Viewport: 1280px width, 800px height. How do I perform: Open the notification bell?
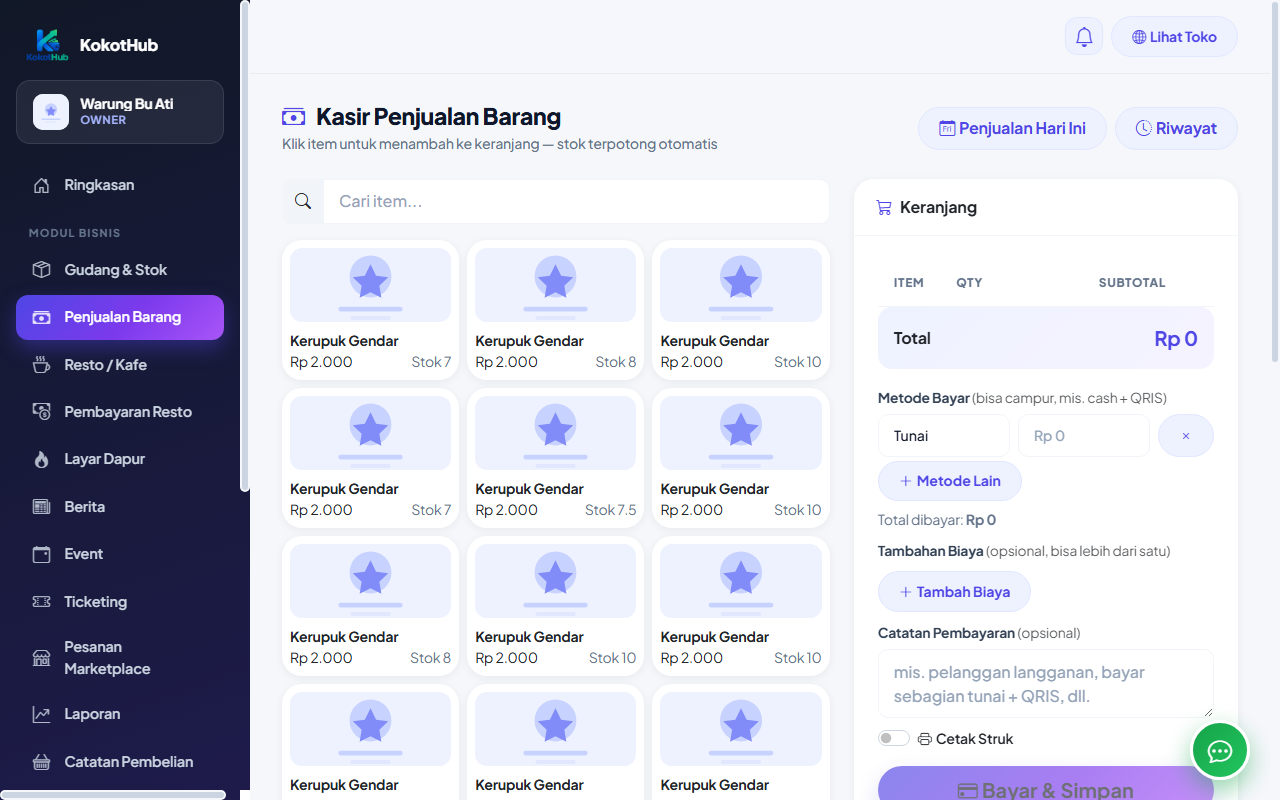[x=1084, y=37]
